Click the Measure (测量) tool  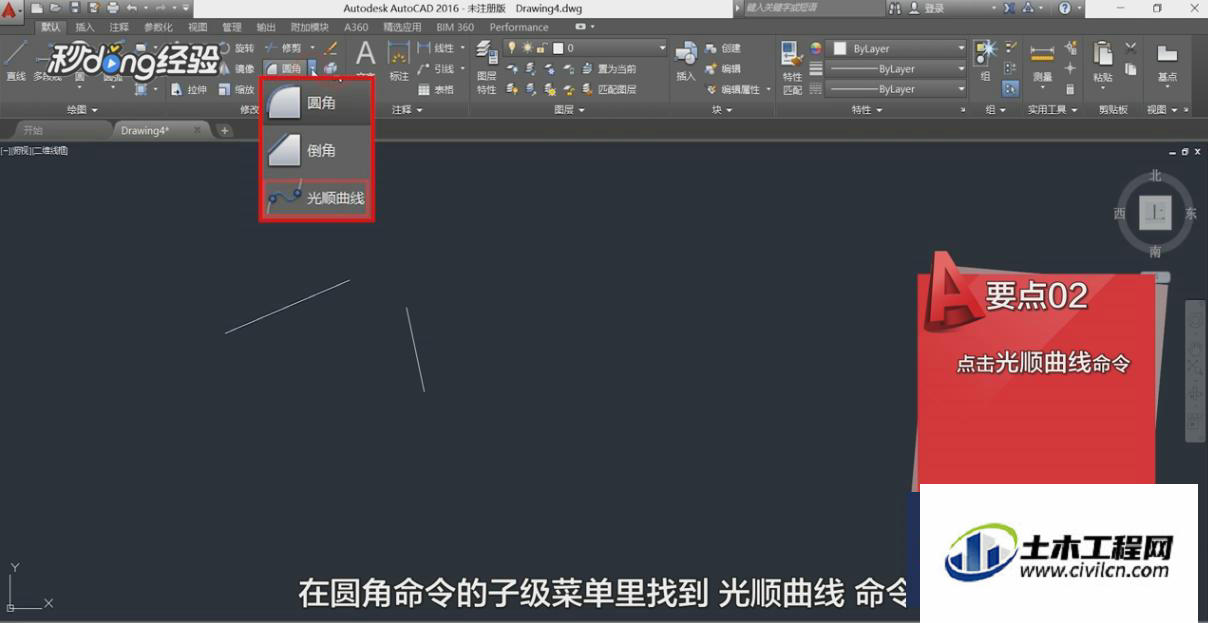click(x=1042, y=62)
